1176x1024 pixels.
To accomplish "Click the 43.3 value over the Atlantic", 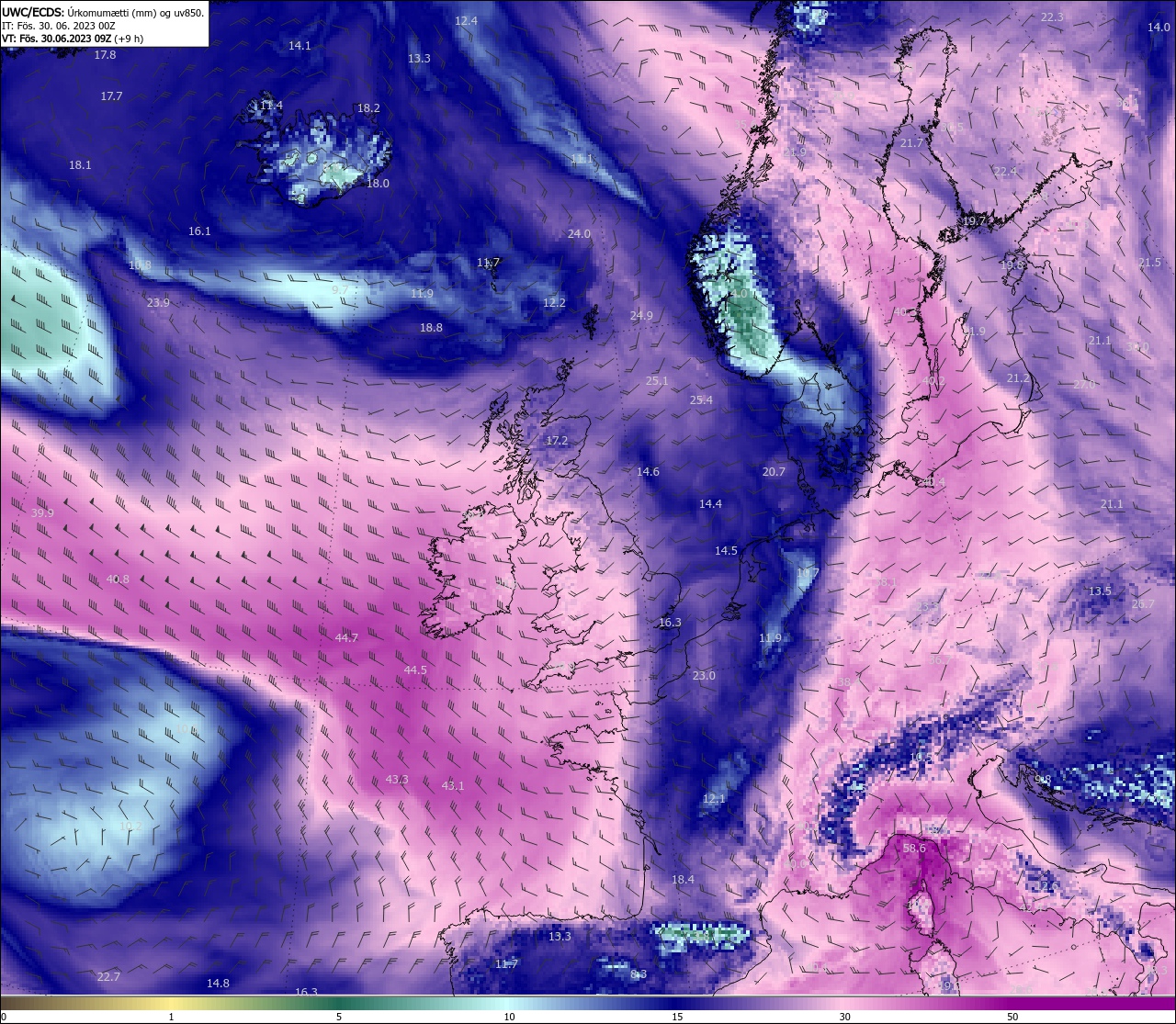I will pos(397,780).
